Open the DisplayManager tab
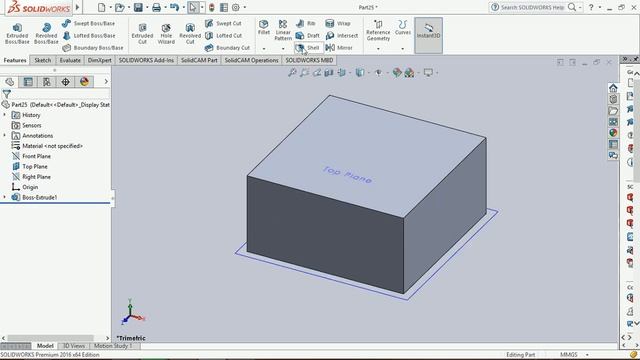Image resolution: width=640 pixels, height=360 pixels. pyautogui.click(x=84, y=82)
